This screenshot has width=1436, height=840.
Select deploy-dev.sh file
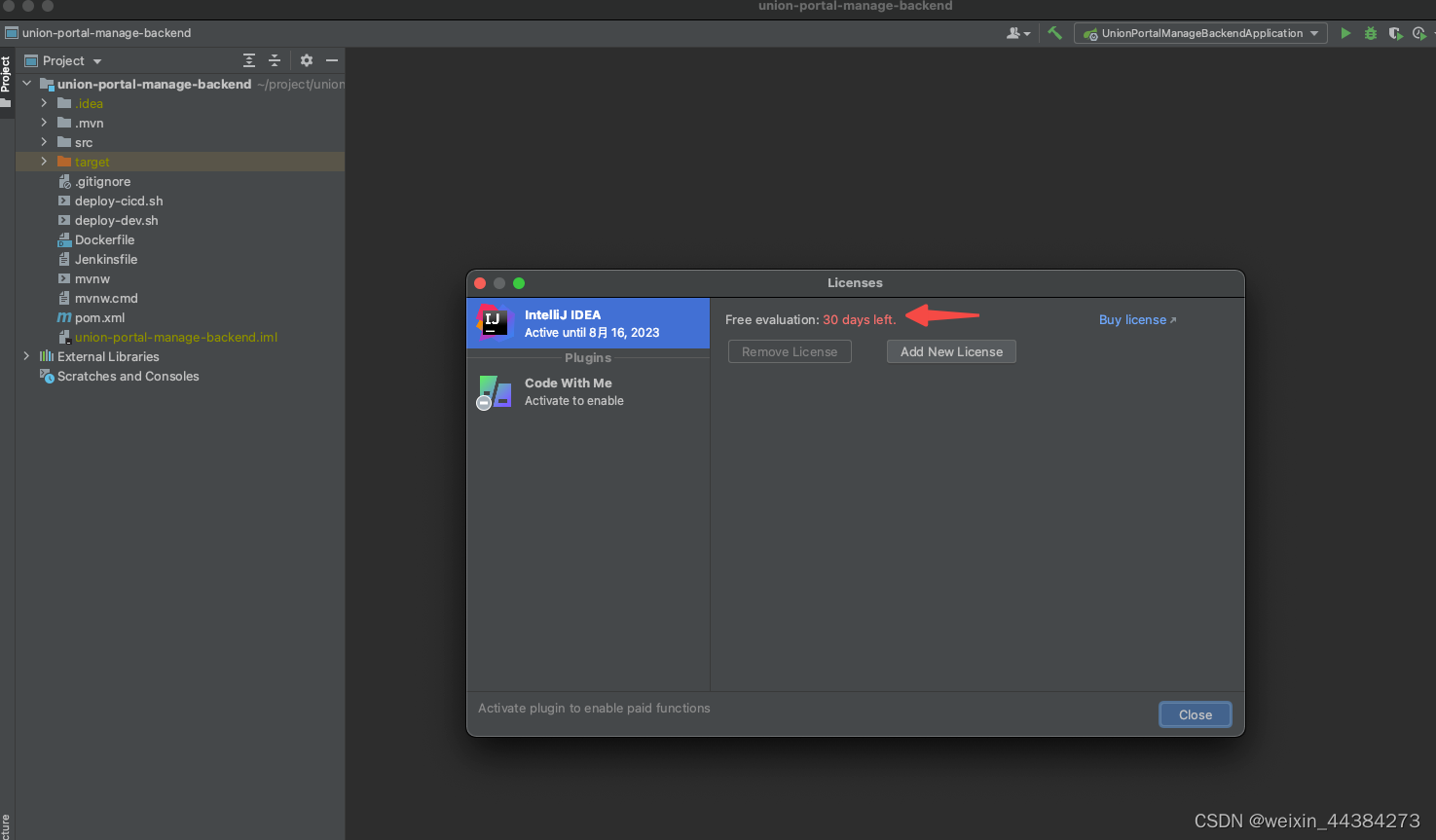(x=116, y=220)
